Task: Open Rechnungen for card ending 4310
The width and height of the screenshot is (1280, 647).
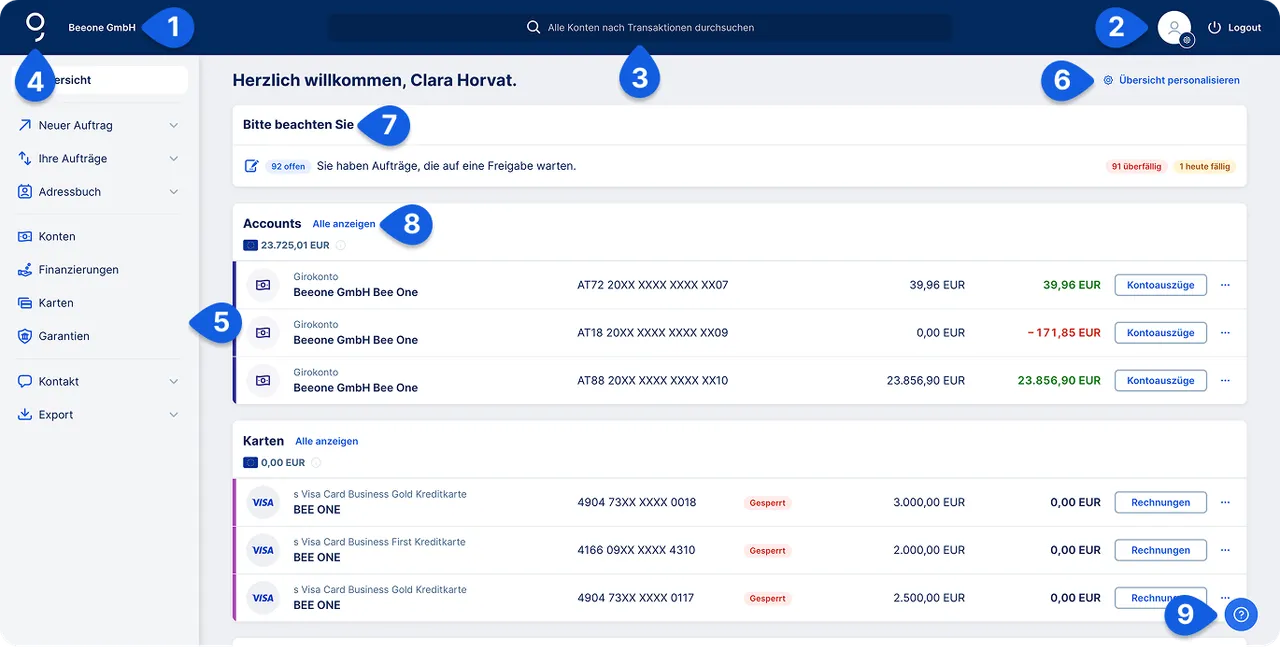Action: click(x=1160, y=551)
